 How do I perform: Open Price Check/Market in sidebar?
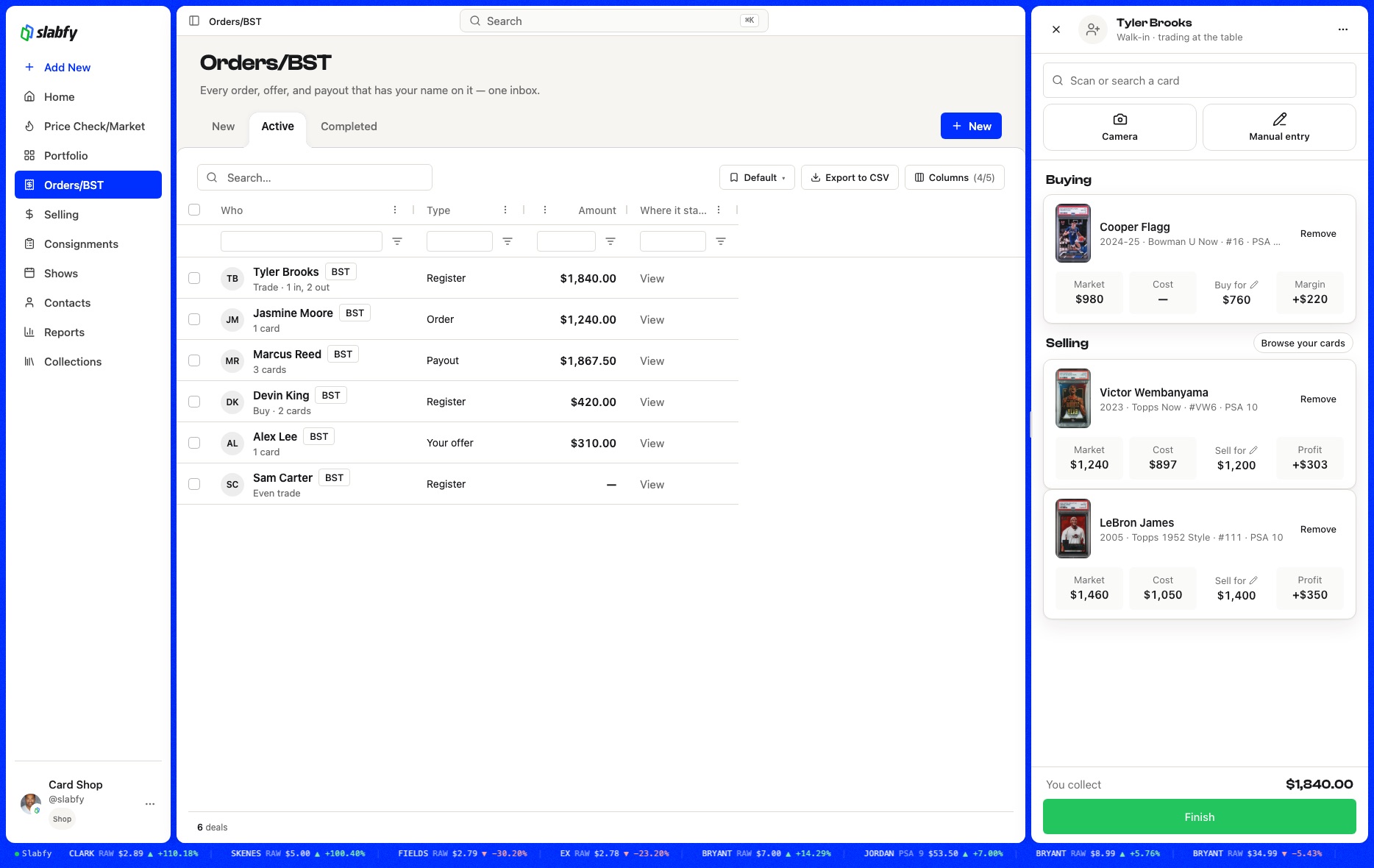coord(88,127)
